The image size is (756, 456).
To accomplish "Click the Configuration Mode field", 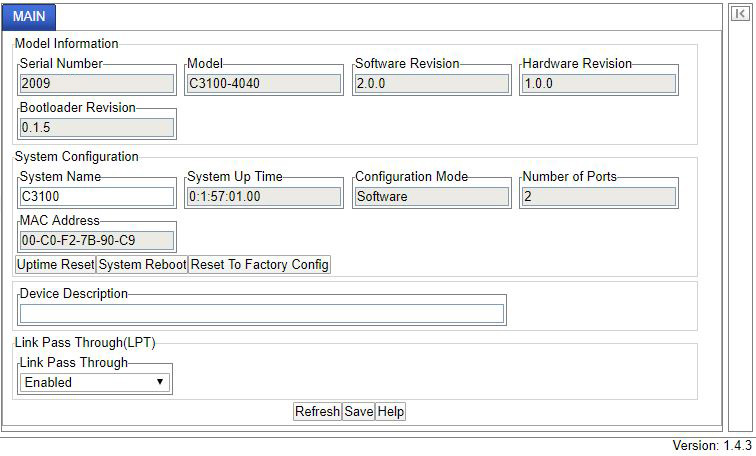I will 432,197.
